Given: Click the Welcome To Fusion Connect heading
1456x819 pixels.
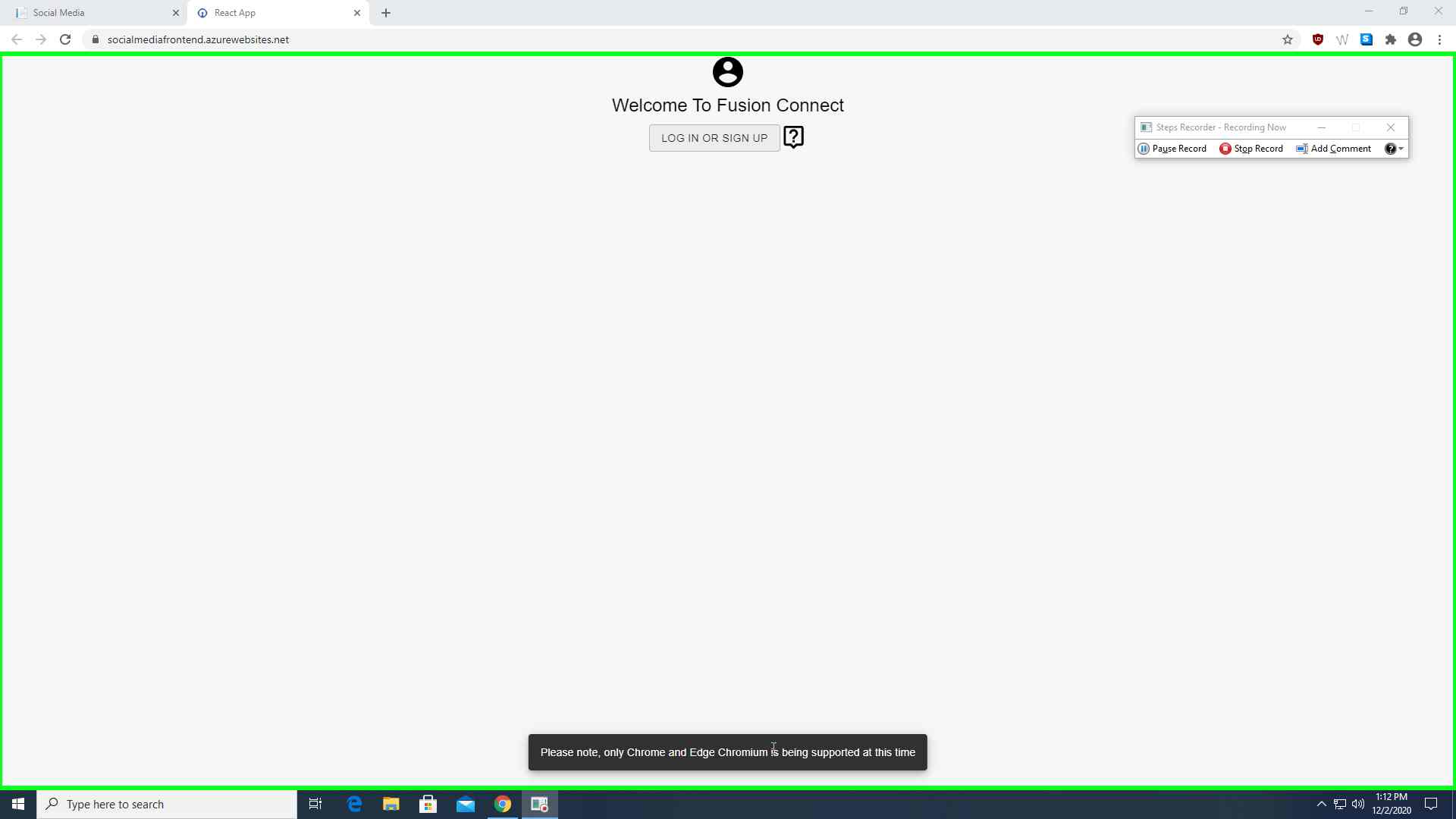Looking at the screenshot, I should coord(728,105).
